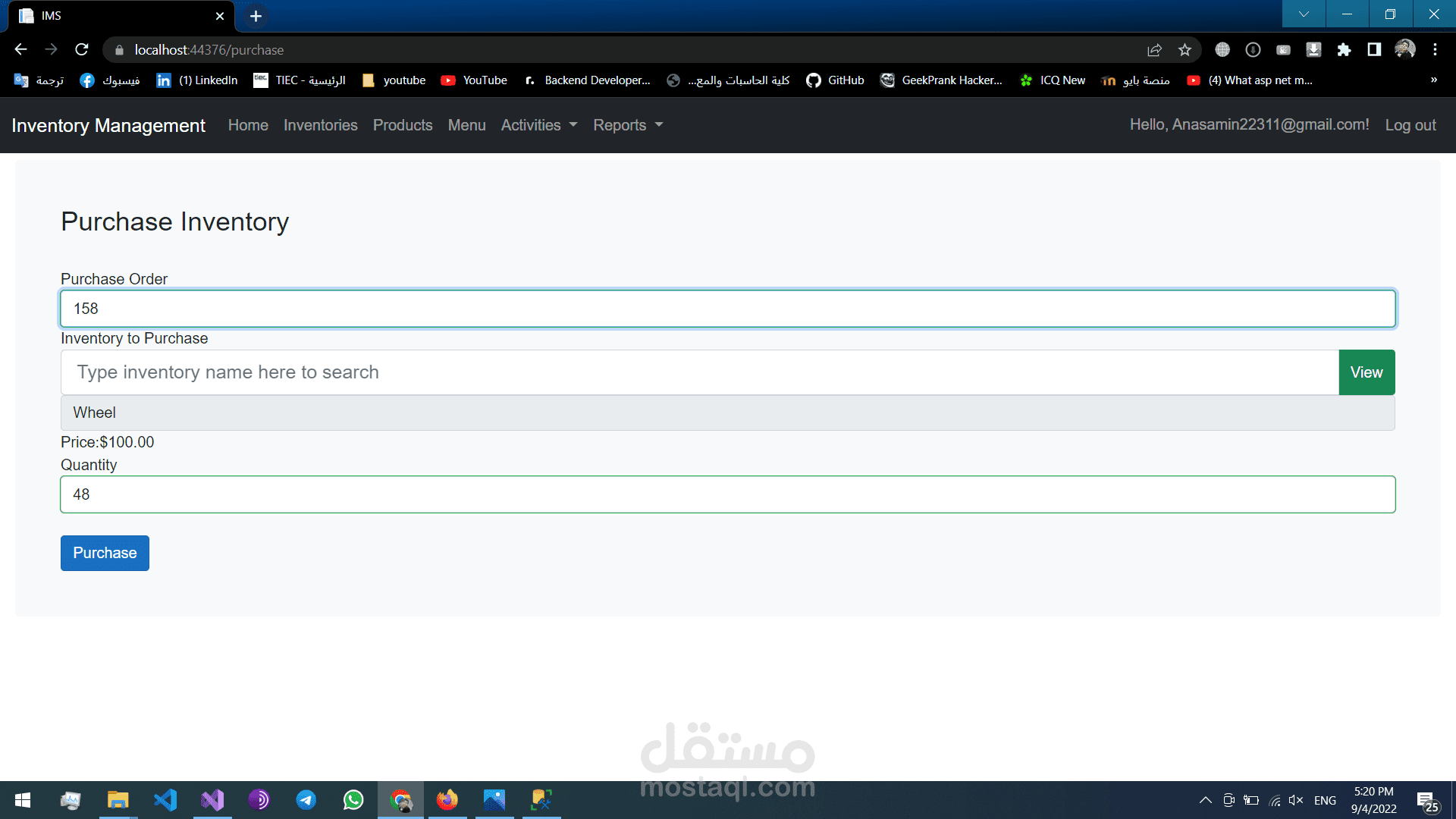Open Visual Studio Code from taskbar
Image resolution: width=1456 pixels, height=819 pixels.
pyautogui.click(x=165, y=800)
